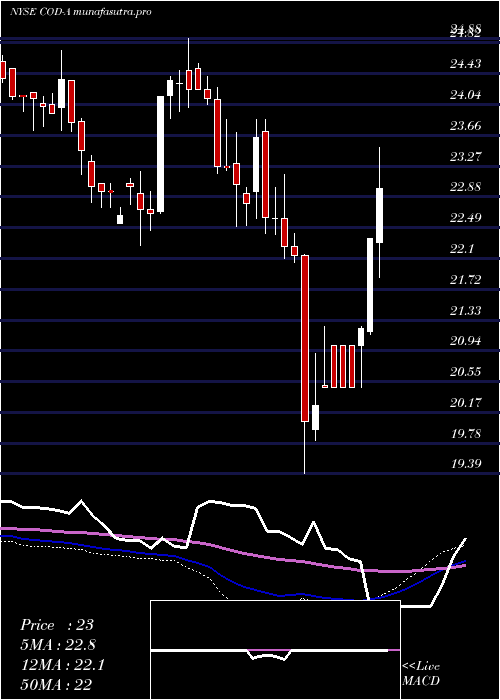
Task: Click the 21.72 price axis label
Action: click(x=466, y=280)
